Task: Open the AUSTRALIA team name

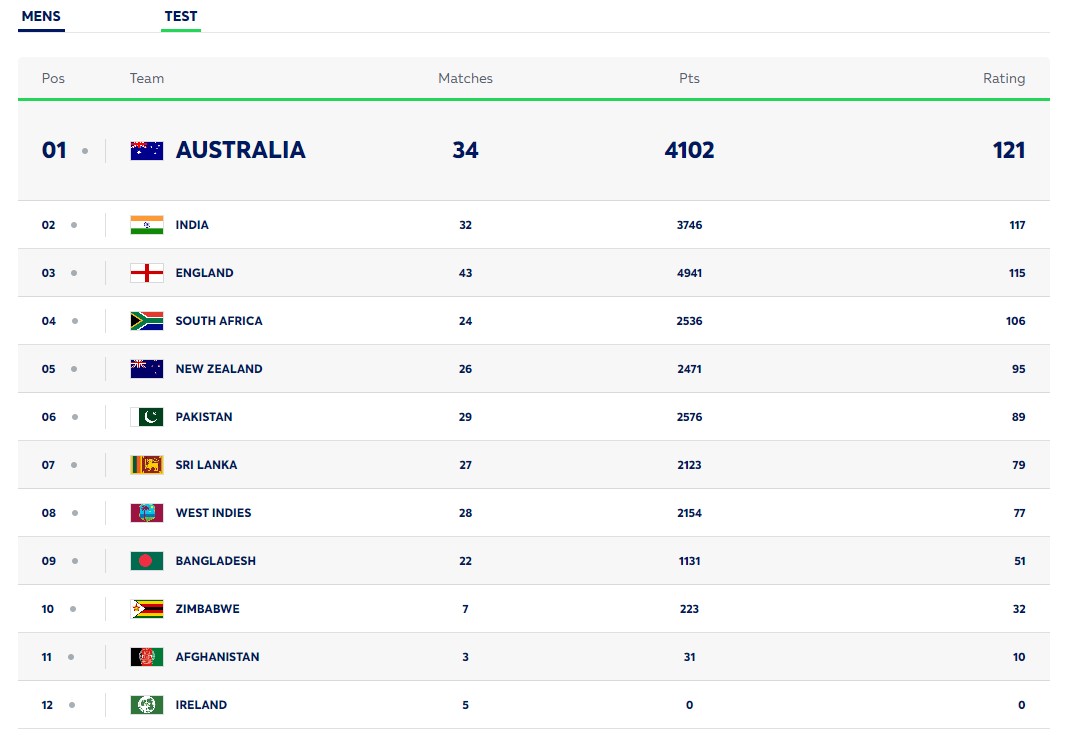Action: (x=240, y=150)
